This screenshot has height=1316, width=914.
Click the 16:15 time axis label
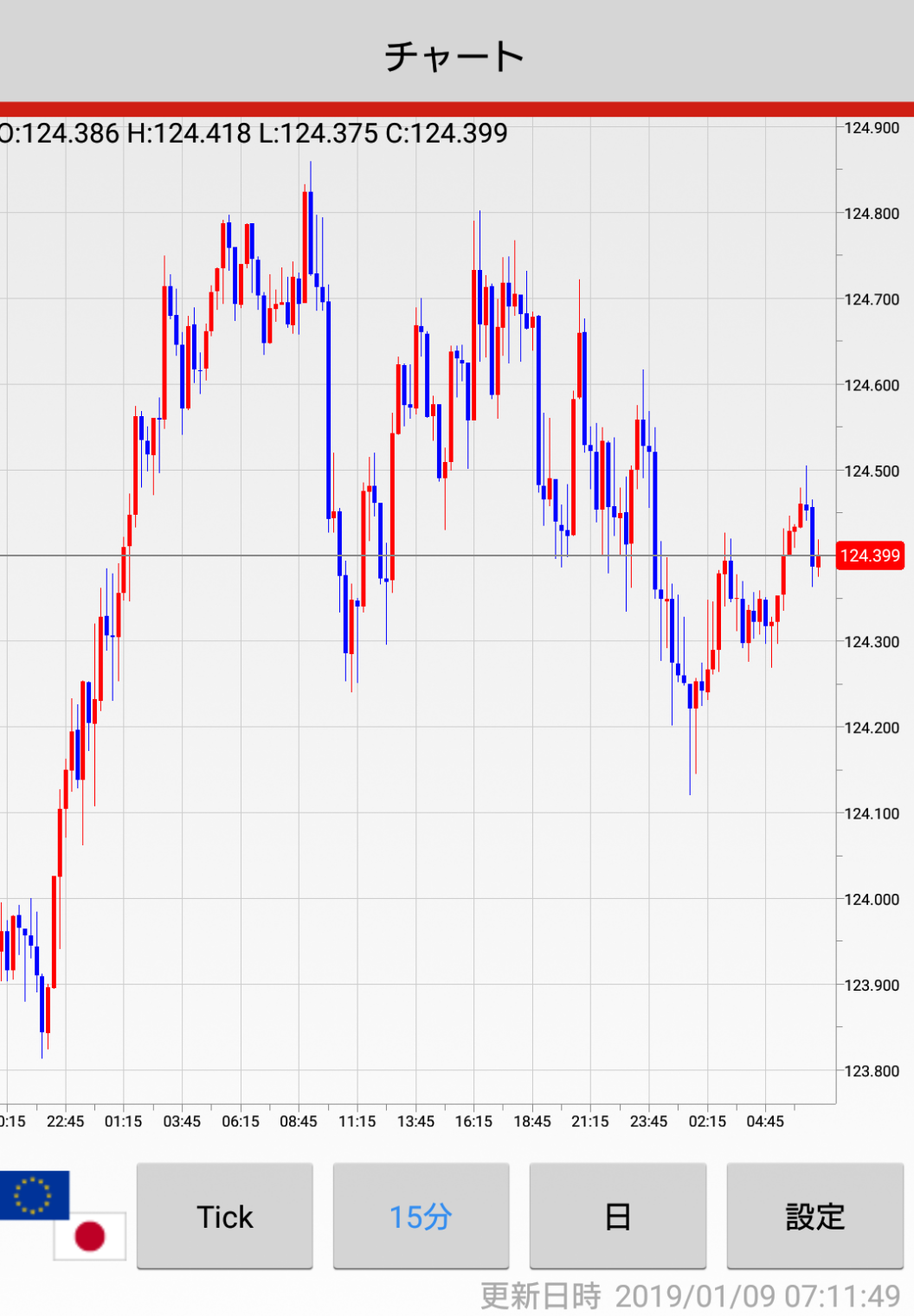click(473, 1121)
